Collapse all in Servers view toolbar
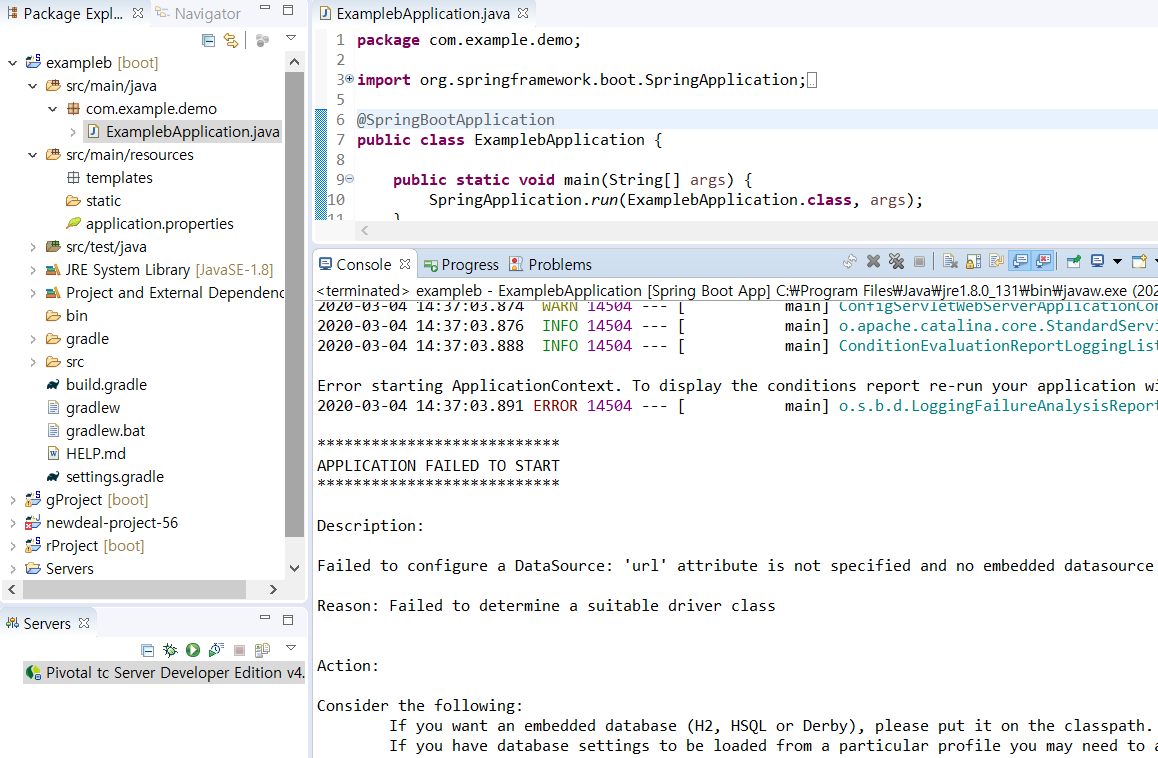Screen dimensions: 1158x758 tap(148, 650)
